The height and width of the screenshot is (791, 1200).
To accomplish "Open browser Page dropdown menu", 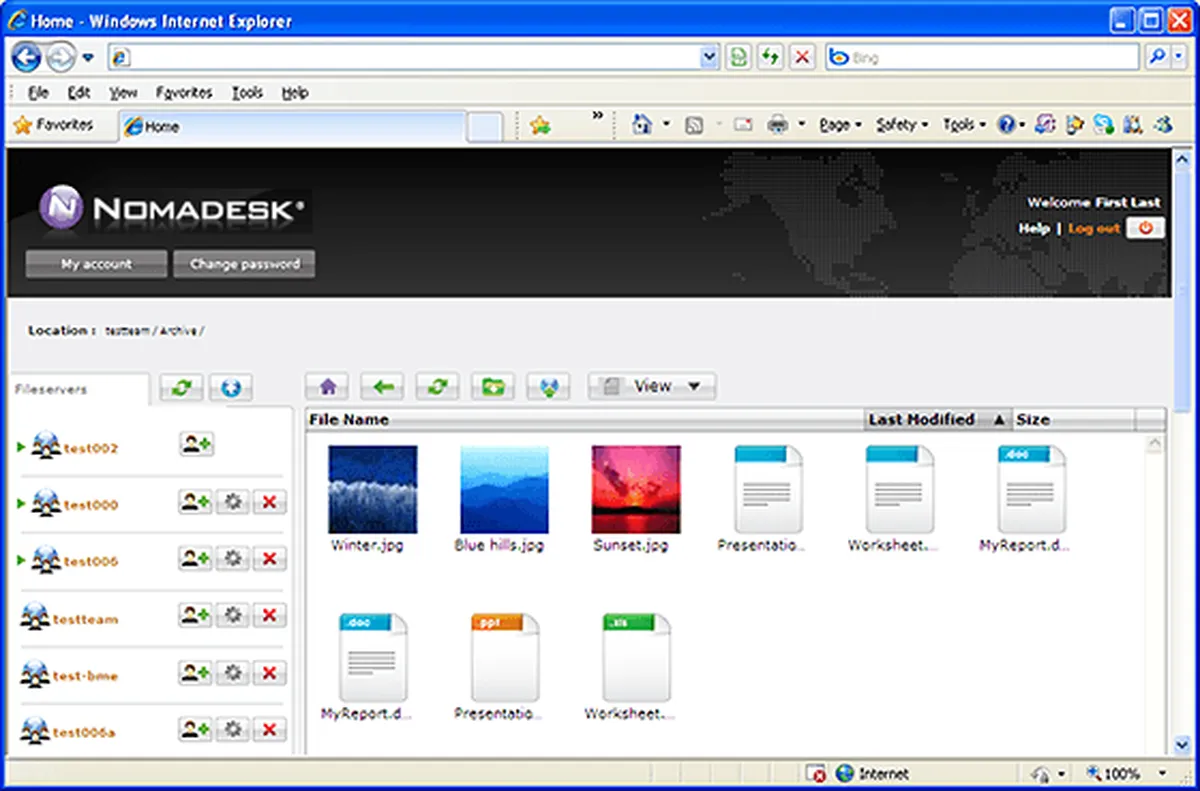I will (x=840, y=125).
